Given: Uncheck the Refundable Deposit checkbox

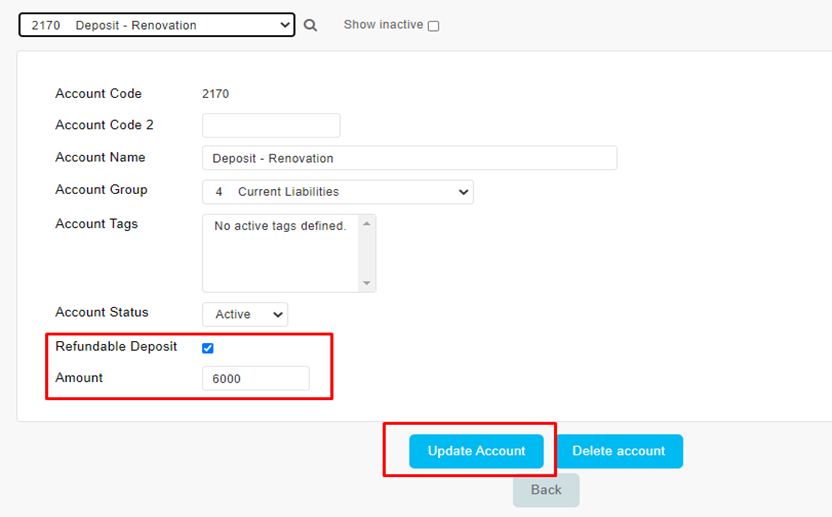Looking at the screenshot, I should [x=207, y=348].
